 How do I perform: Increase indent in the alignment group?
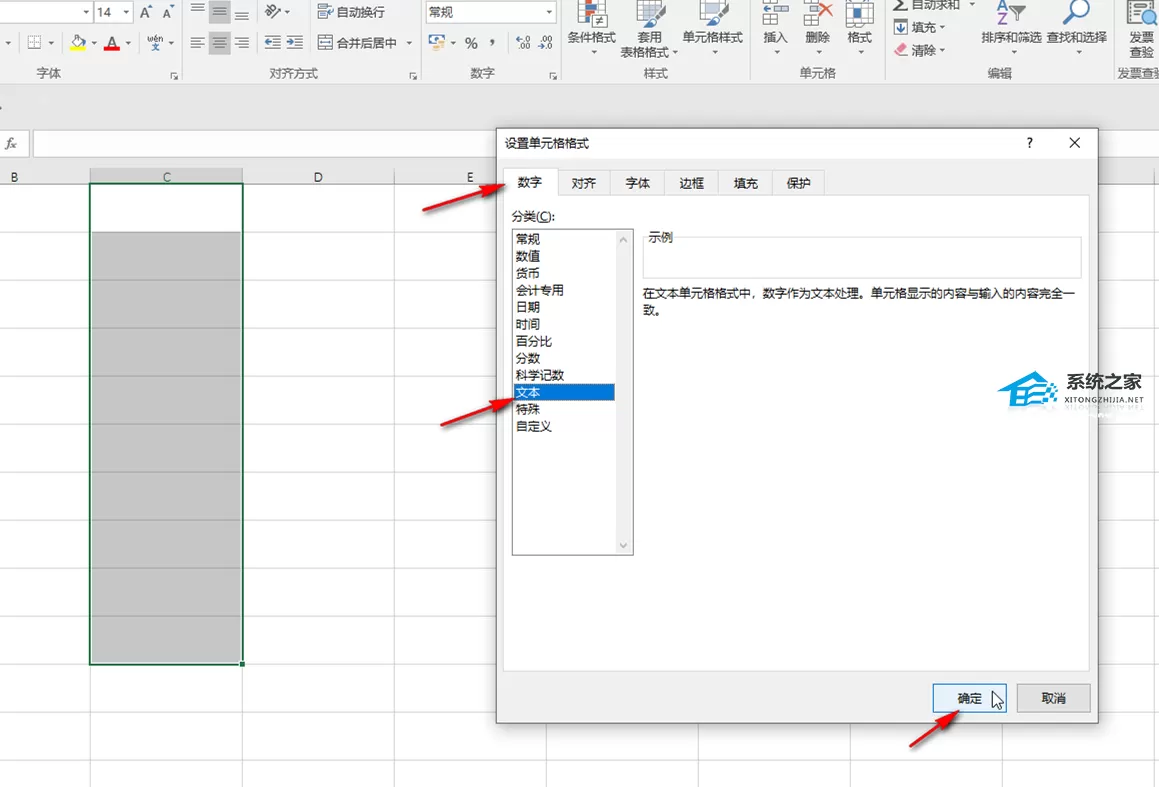(295, 43)
